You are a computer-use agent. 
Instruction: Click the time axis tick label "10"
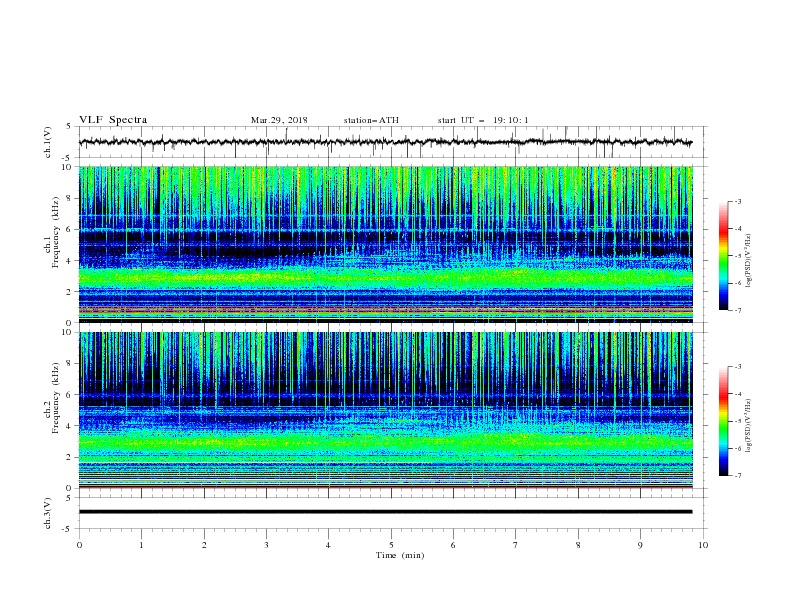tap(703, 545)
